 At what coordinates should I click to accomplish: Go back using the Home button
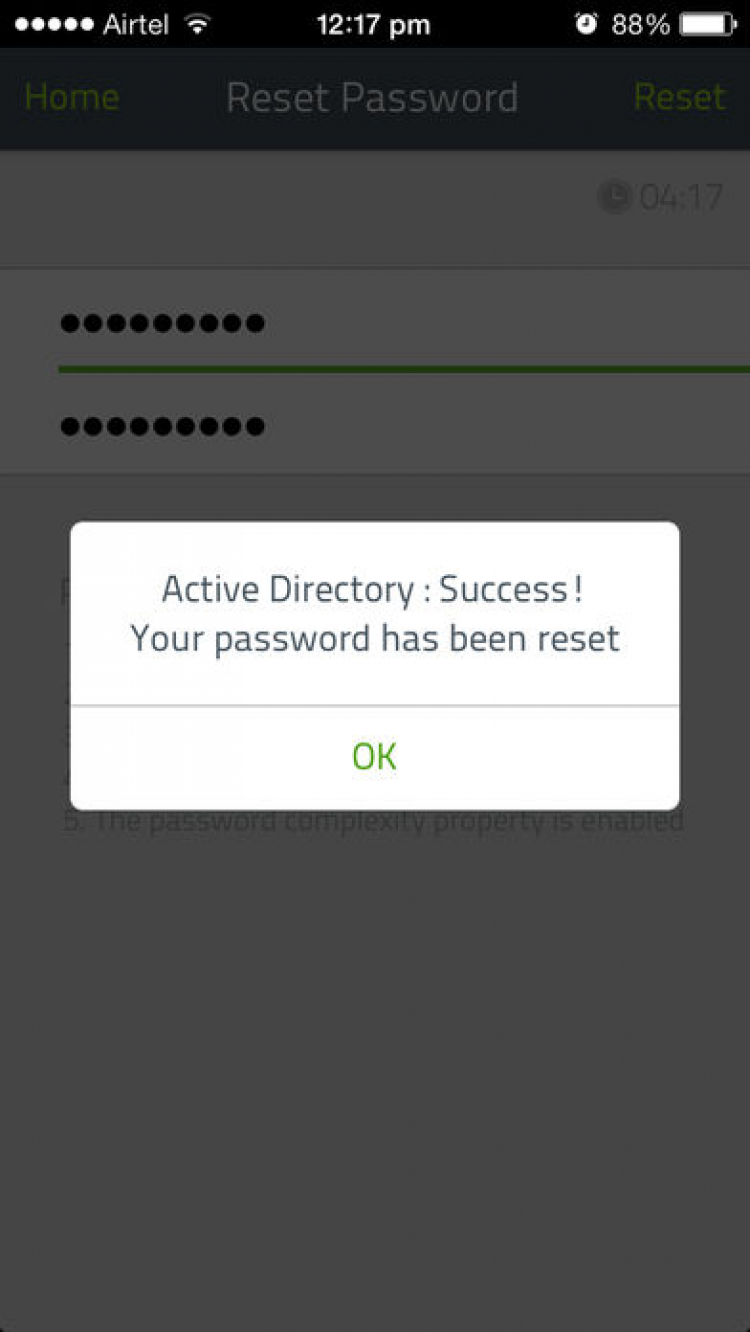pyautogui.click(x=72, y=98)
